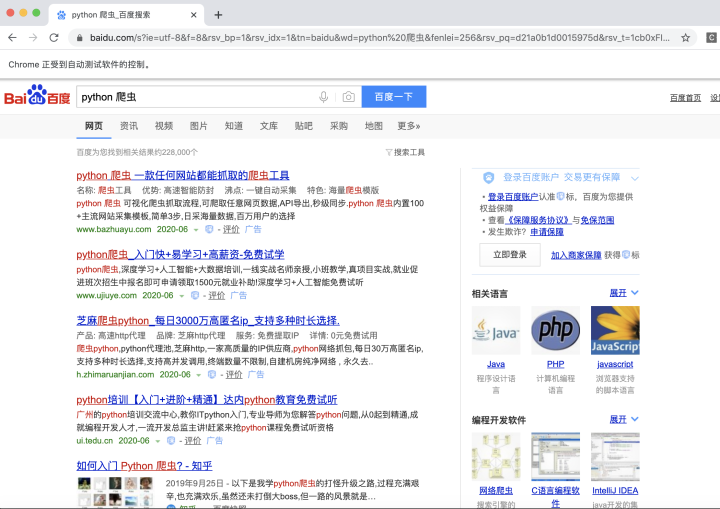720x509 pixels.
Task: Open result 如何入门 Python 爬虫? - 知乎
Action: (144, 466)
